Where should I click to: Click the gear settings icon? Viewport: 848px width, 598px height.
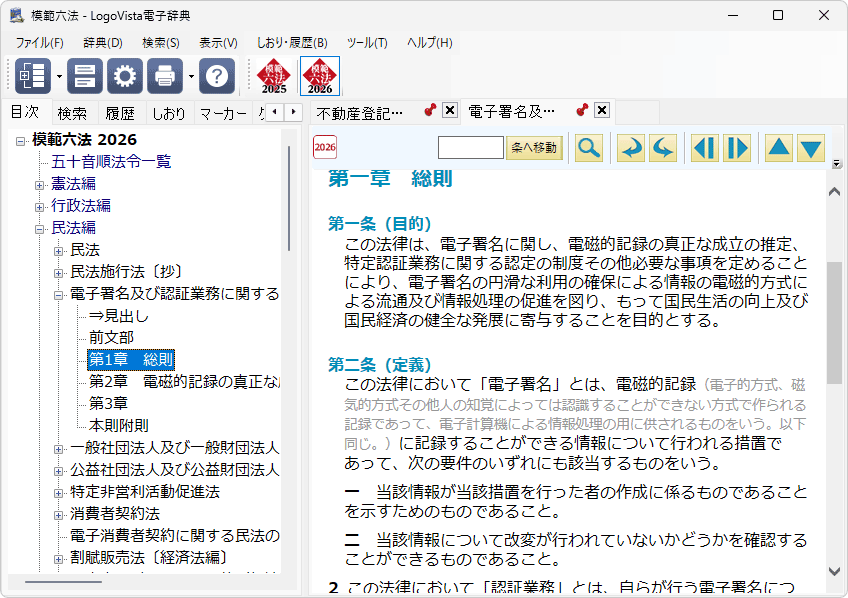(x=125, y=76)
